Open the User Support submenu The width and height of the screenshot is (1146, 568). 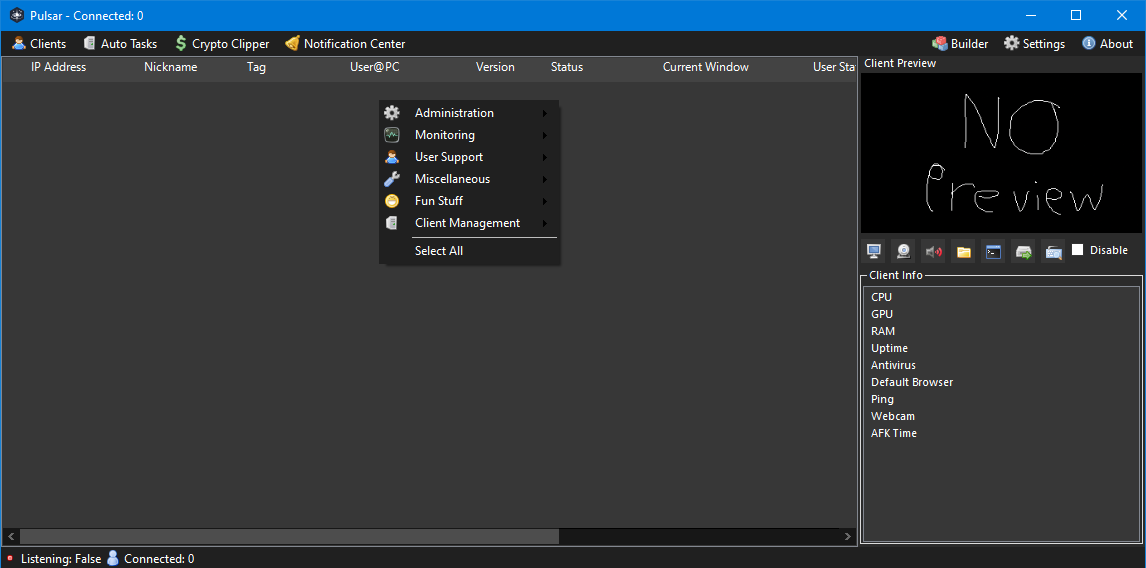coord(468,157)
